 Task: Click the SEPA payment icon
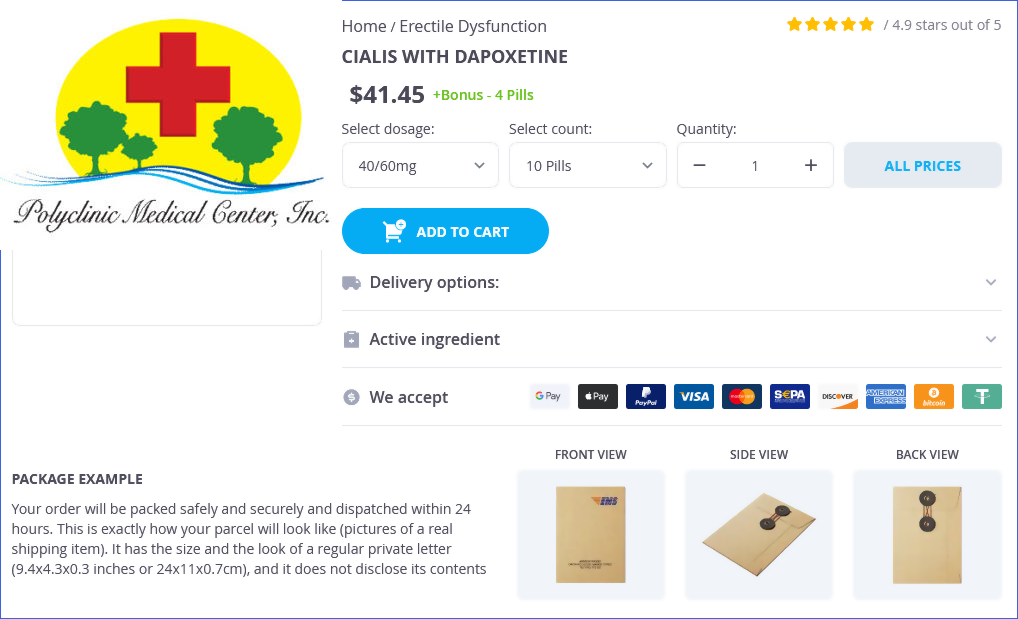(x=790, y=396)
